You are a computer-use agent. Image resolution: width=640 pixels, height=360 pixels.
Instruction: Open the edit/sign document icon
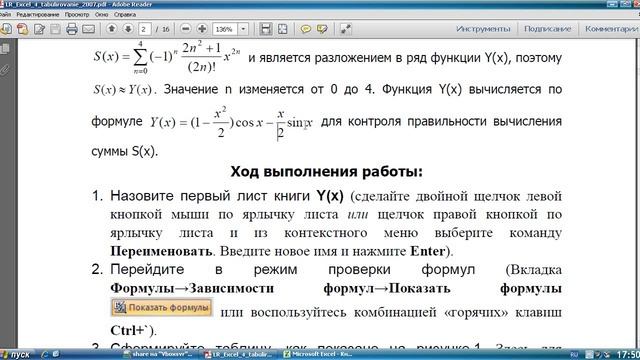(39, 29)
